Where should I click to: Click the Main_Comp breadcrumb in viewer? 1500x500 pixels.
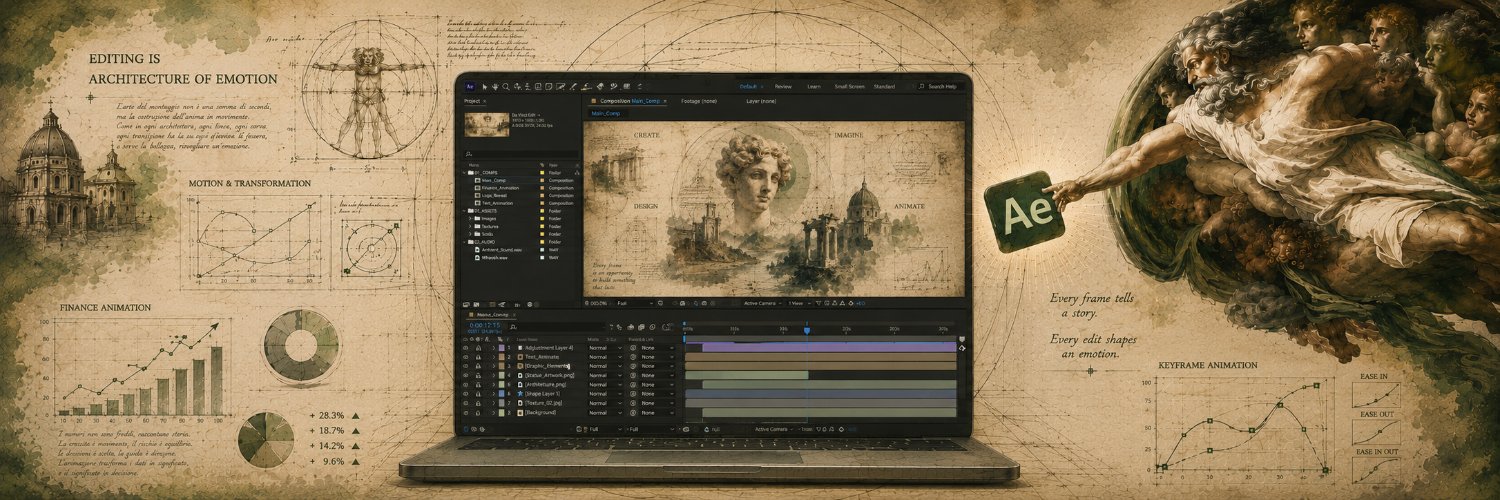pyautogui.click(x=607, y=113)
